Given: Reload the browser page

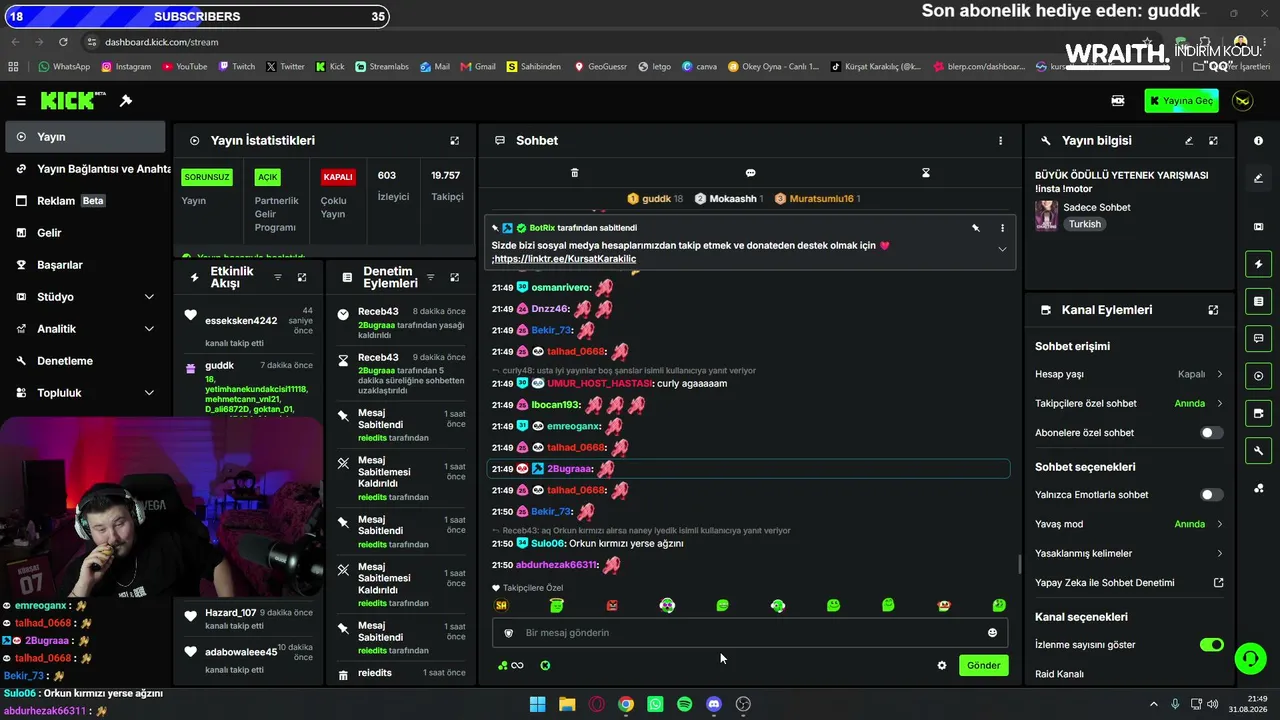Looking at the screenshot, I should (63, 42).
